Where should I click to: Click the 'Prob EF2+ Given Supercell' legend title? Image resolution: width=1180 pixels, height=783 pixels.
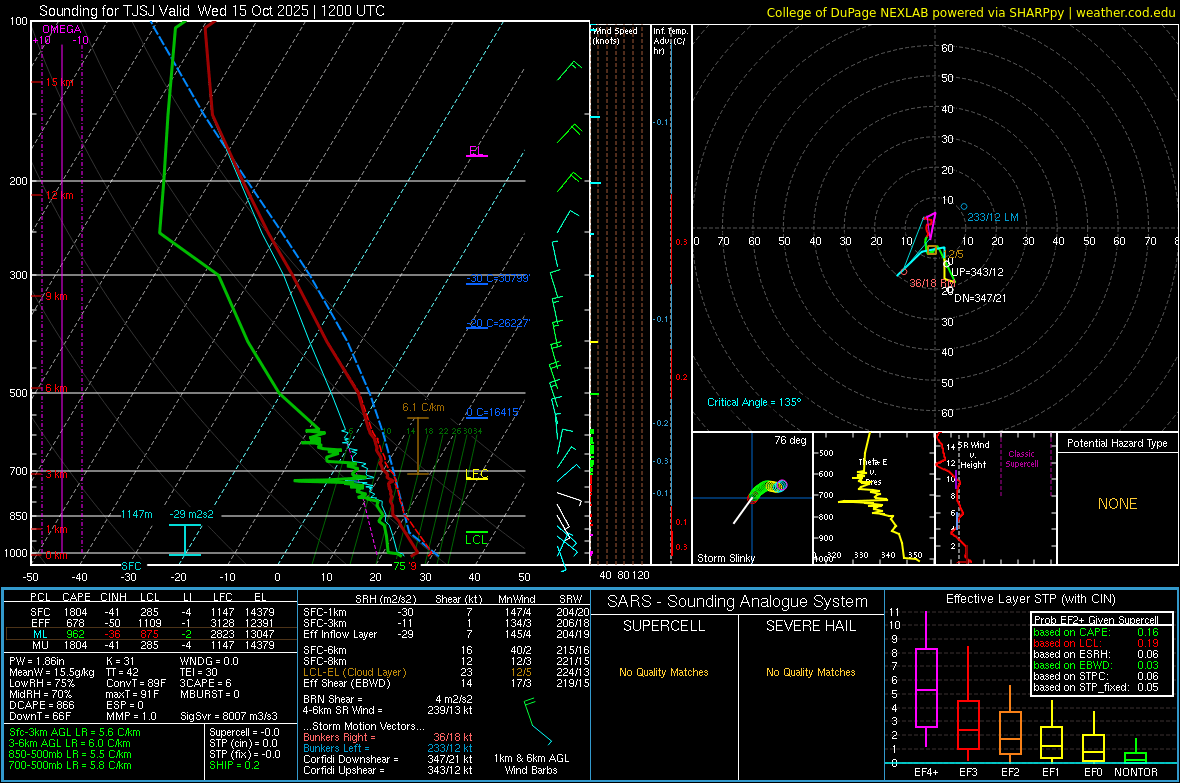click(x=1096, y=620)
